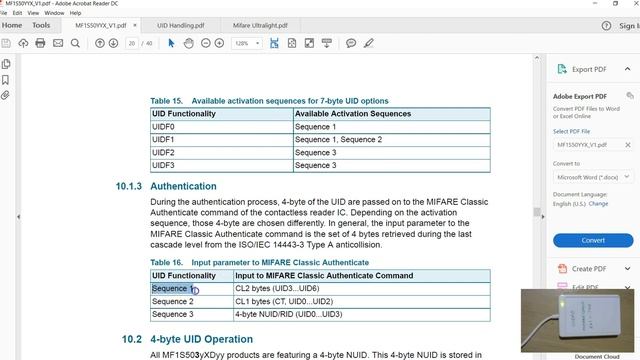Remove selected file MF1S50YYX_V1.pdf with X

(628, 145)
